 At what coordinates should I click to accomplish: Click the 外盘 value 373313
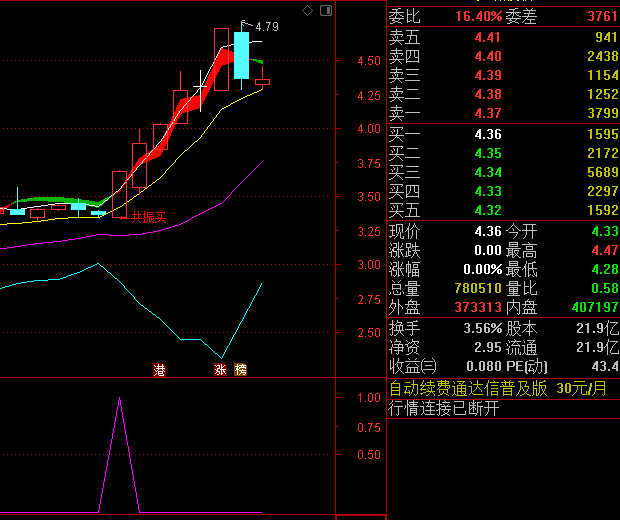tap(478, 307)
